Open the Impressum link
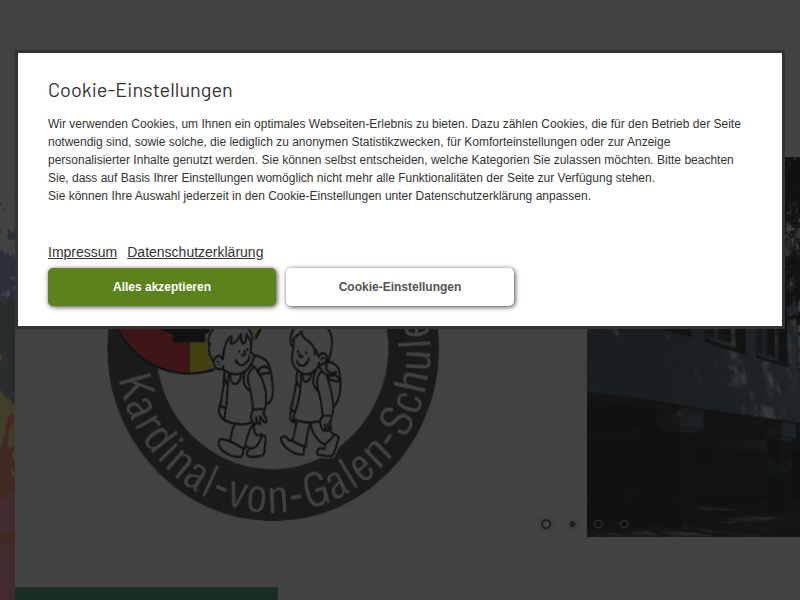 point(82,252)
